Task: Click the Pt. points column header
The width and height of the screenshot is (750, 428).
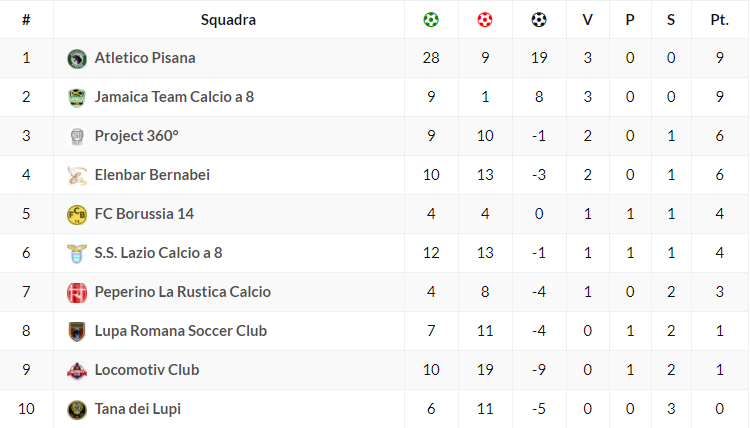Action: [719, 19]
